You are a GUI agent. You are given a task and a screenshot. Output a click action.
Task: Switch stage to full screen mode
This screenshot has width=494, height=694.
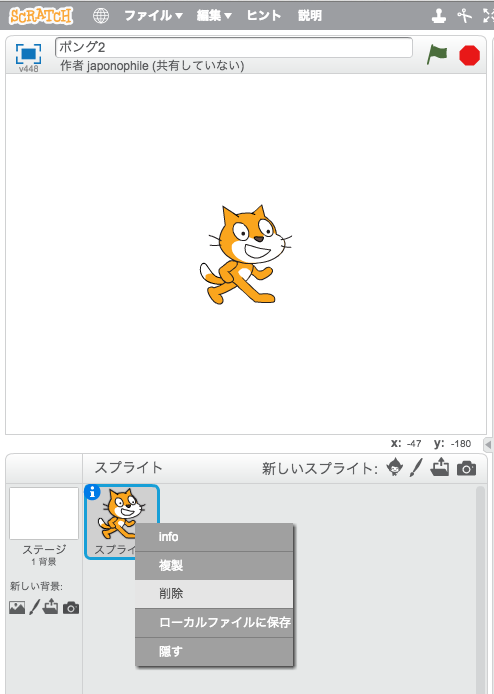(28, 54)
